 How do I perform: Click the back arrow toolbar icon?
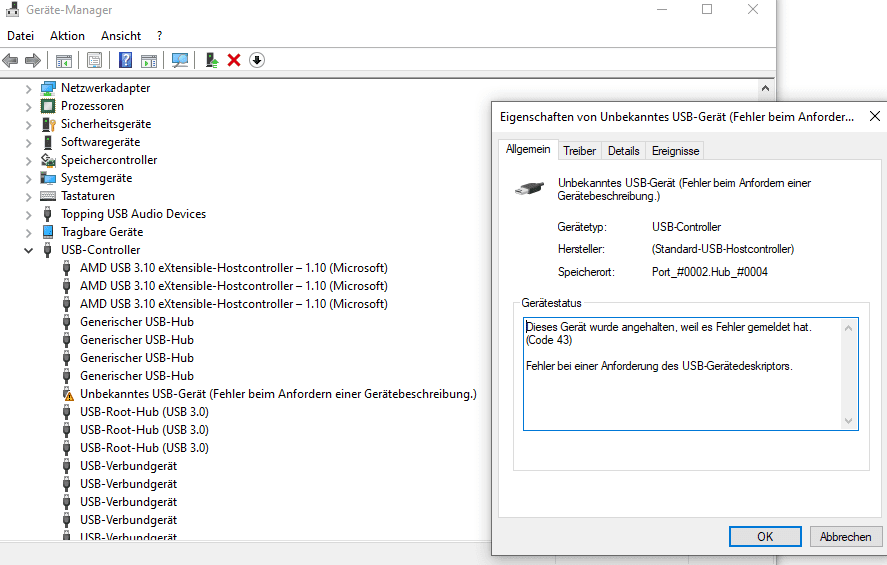click(10, 60)
